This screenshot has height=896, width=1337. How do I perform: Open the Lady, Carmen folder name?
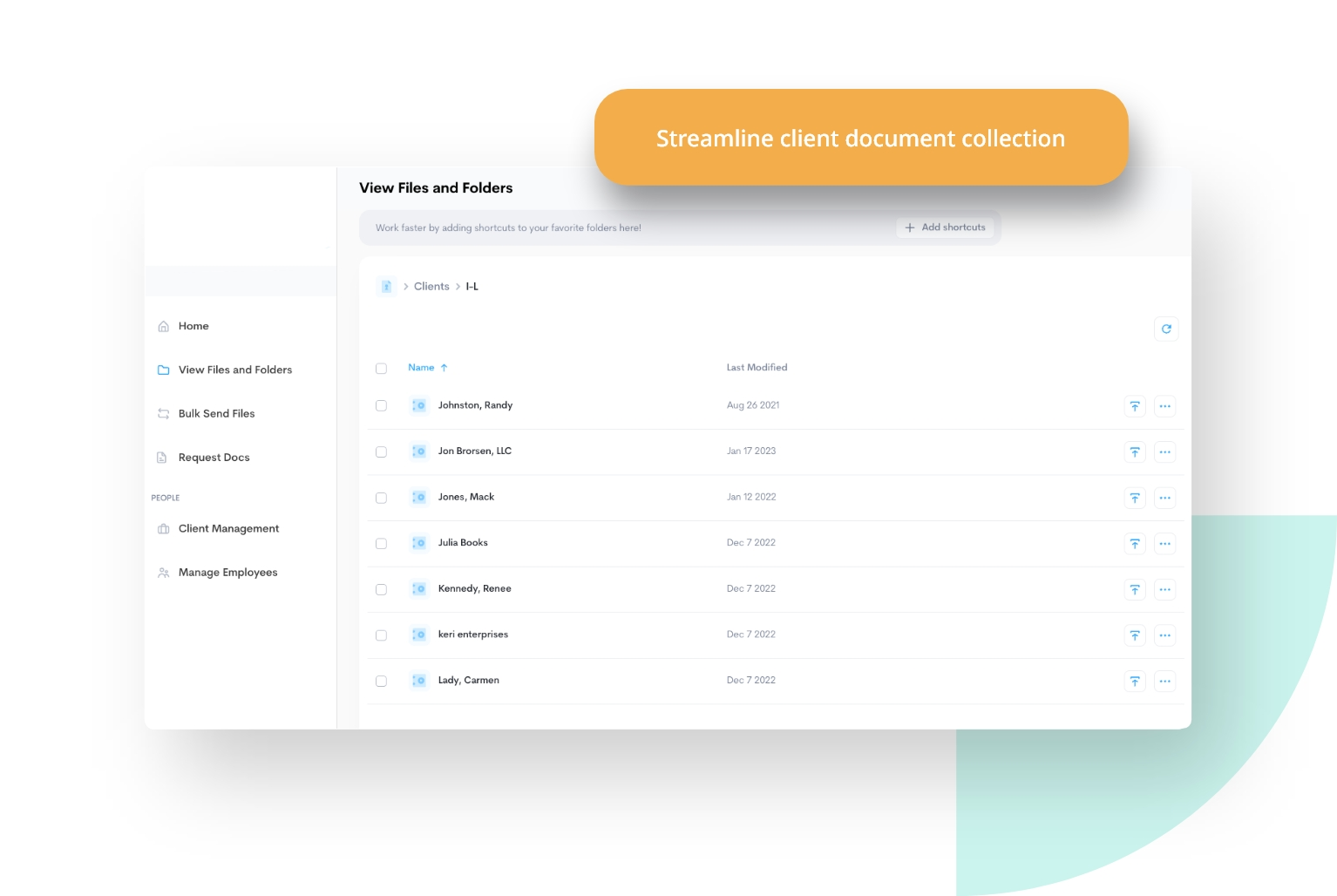point(468,680)
